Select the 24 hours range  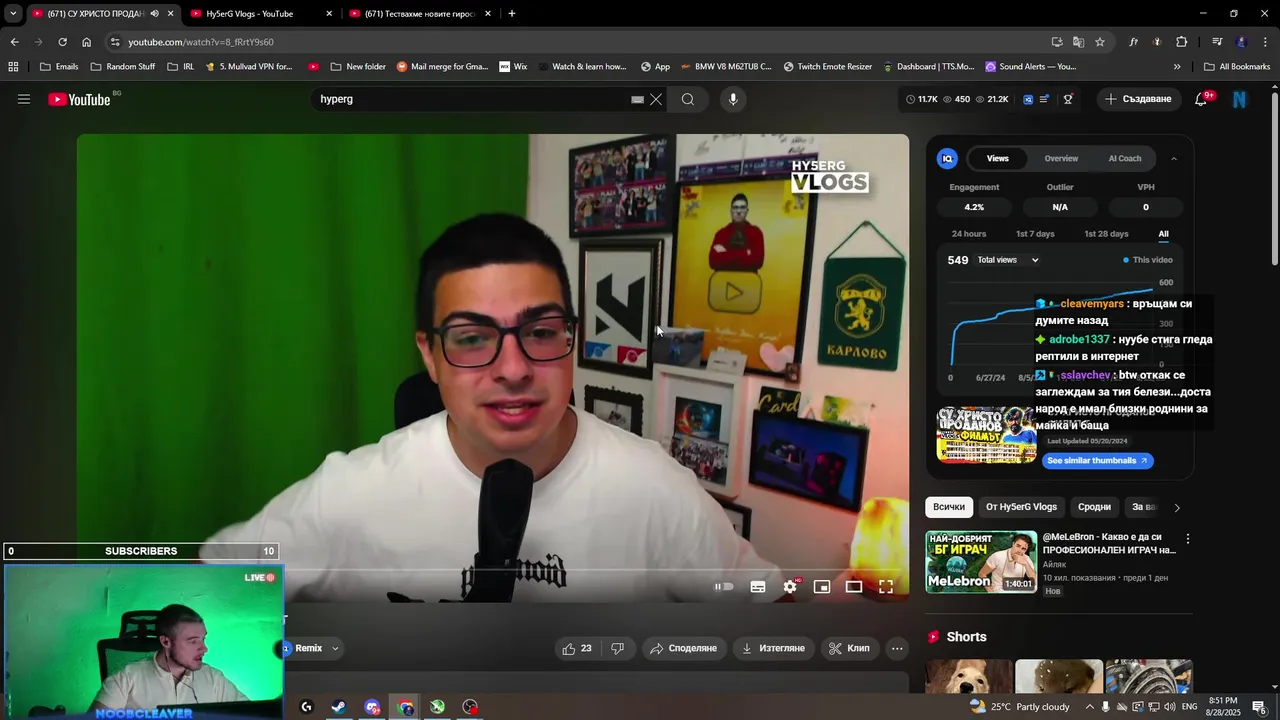click(x=969, y=234)
